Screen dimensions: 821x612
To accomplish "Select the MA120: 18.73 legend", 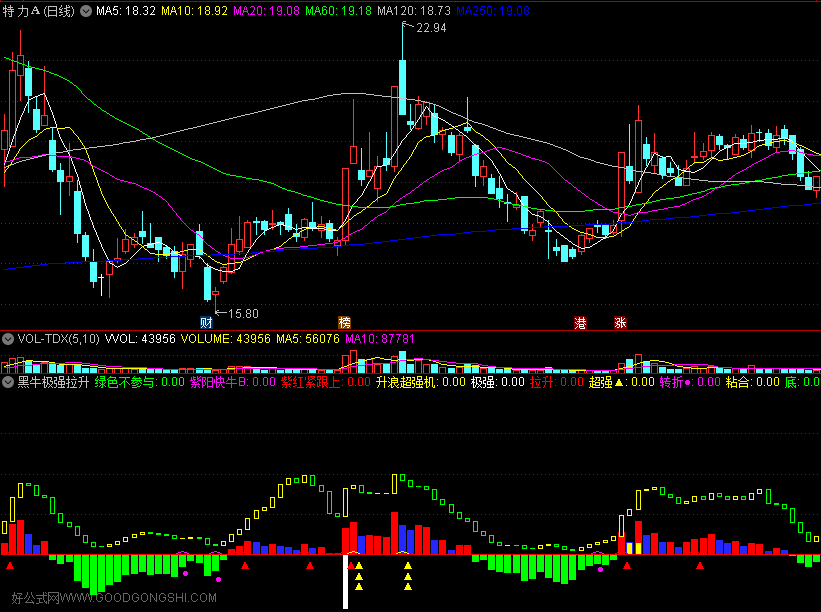I will pos(414,11).
